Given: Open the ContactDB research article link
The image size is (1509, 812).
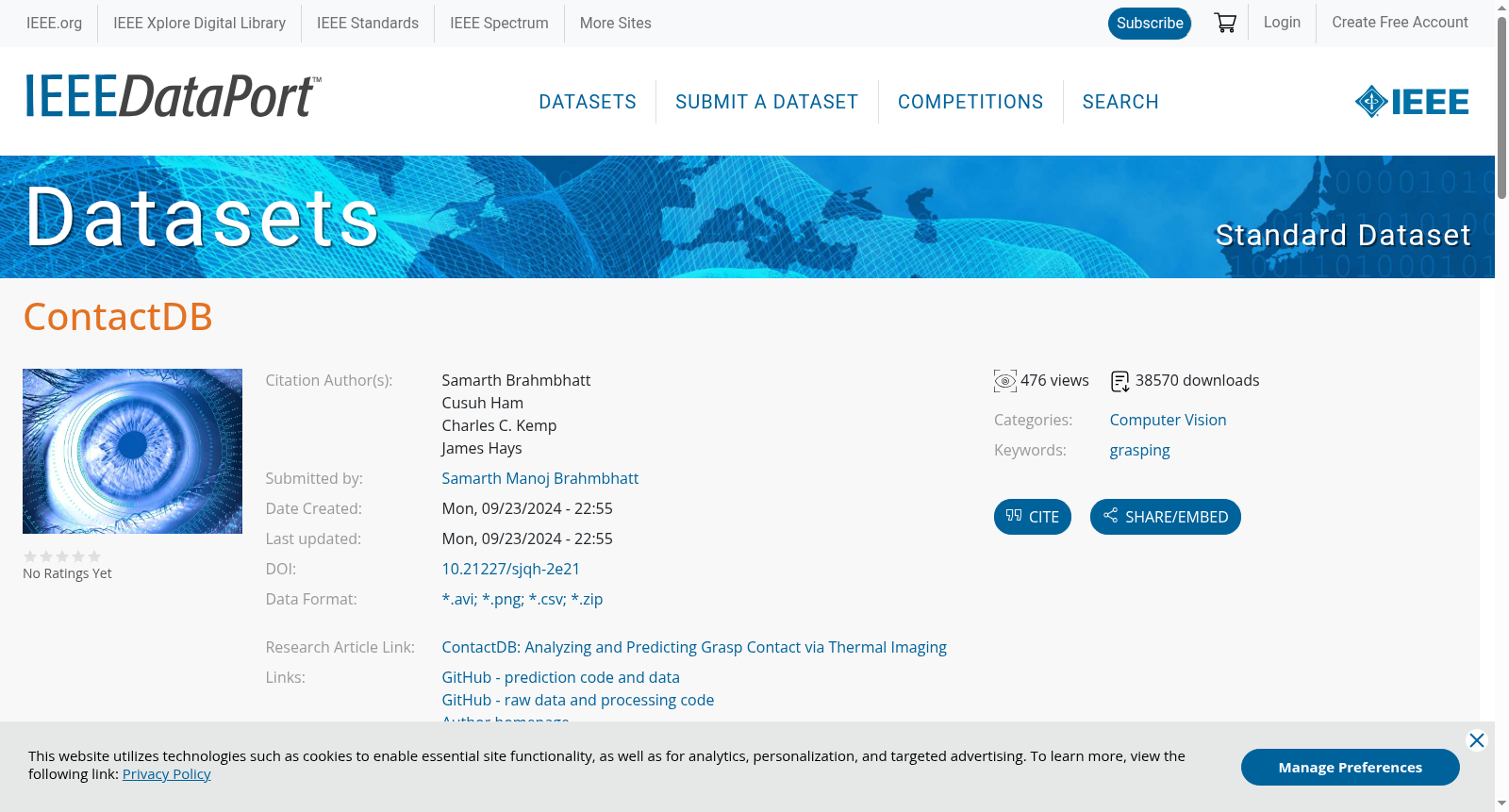Looking at the screenshot, I should click(x=694, y=647).
